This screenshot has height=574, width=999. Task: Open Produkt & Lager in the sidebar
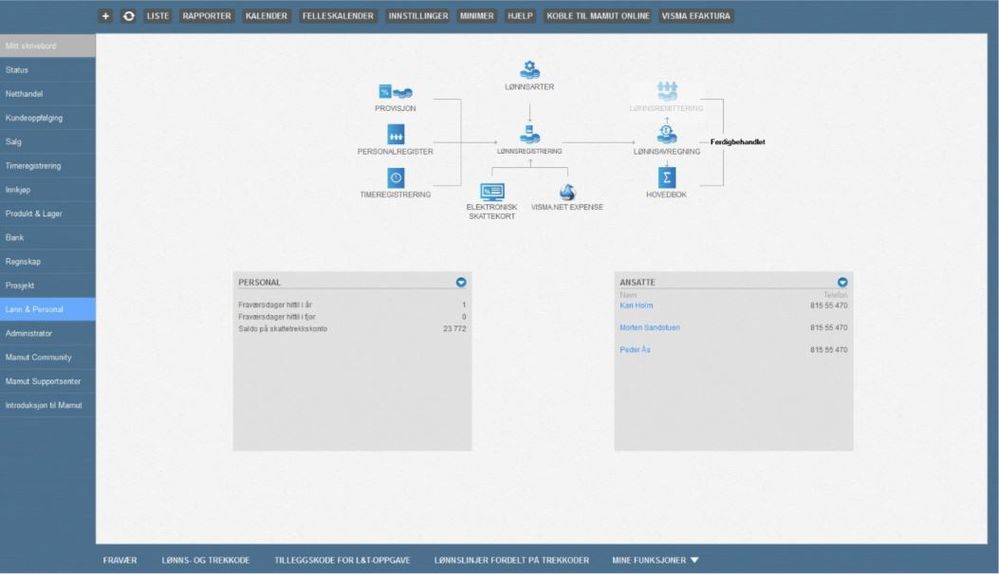pos(48,213)
